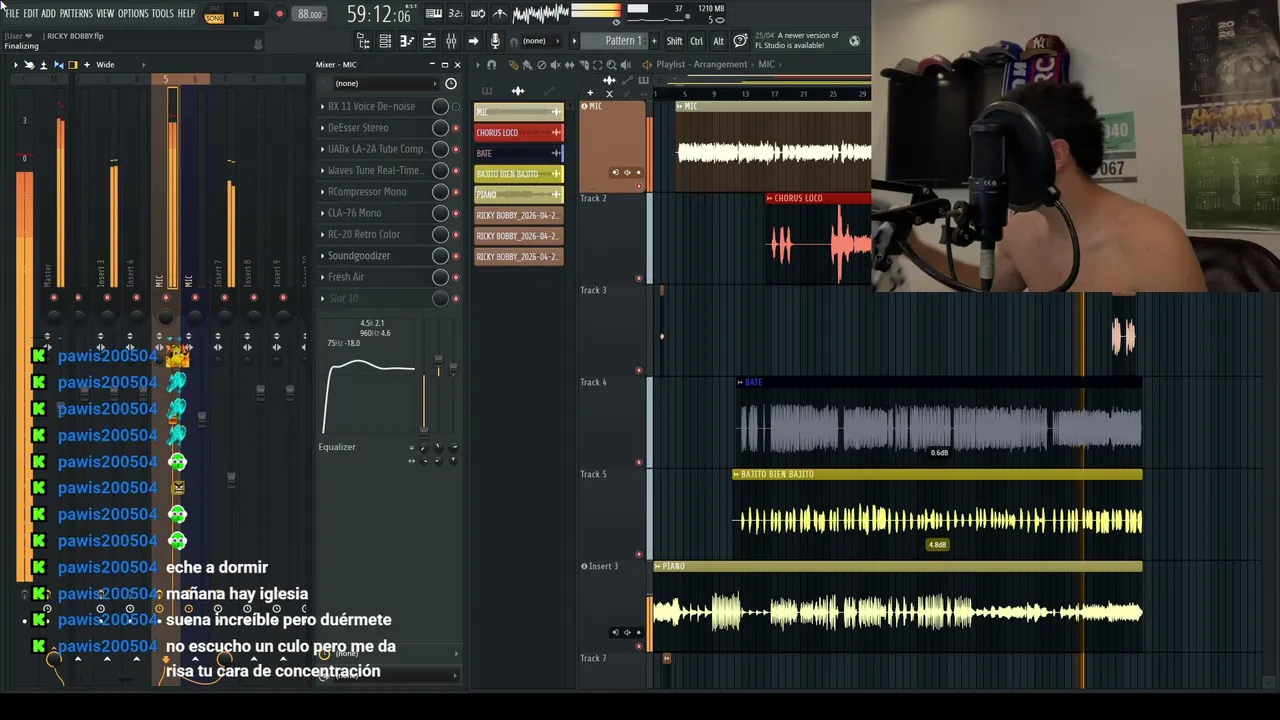The height and width of the screenshot is (720, 1280).
Task: Open the Mixer view icon
Action: 451,41
